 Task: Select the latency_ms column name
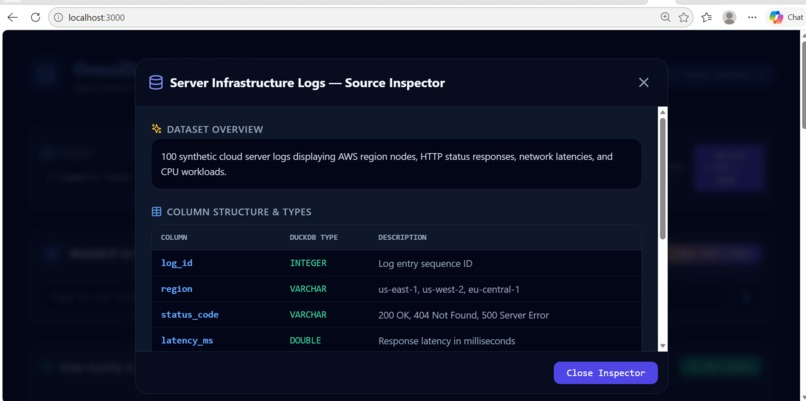pos(187,340)
